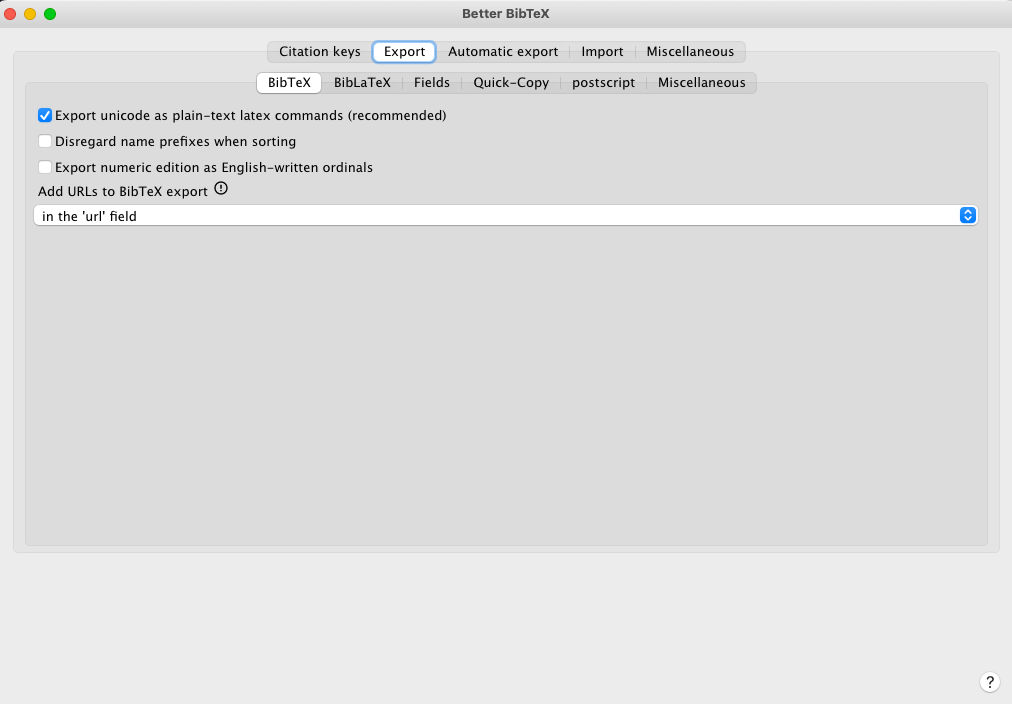
Task: Open the Citation keys tab
Action: coord(319,52)
